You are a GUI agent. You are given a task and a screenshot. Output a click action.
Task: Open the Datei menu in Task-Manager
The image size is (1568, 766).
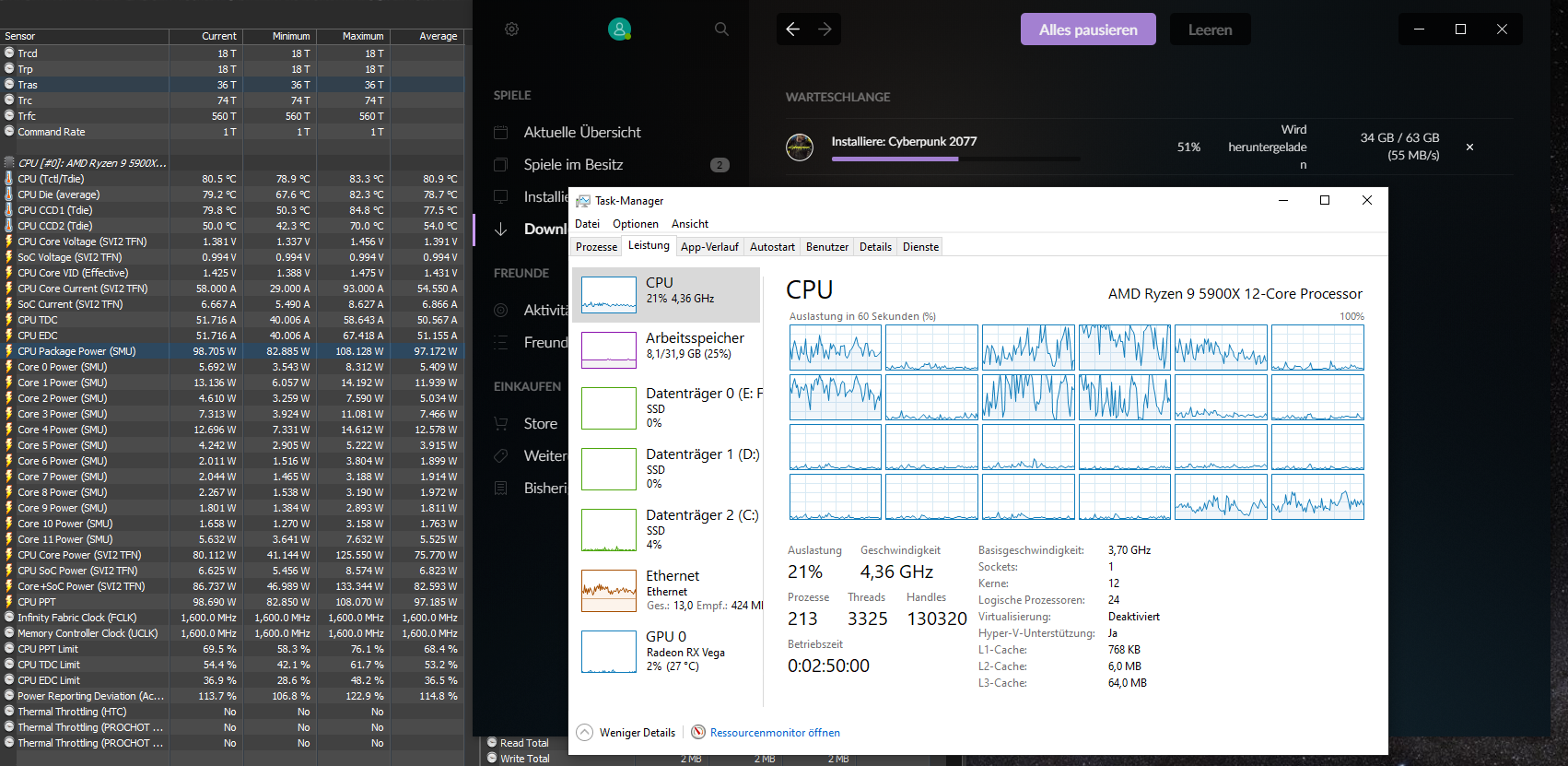[587, 224]
